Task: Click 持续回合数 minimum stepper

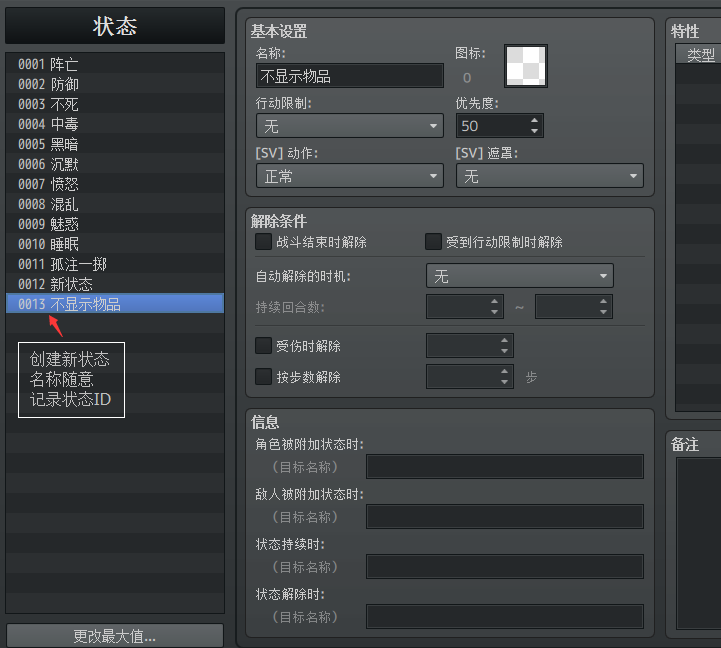Action: pyautogui.click(x=465, y=306)
